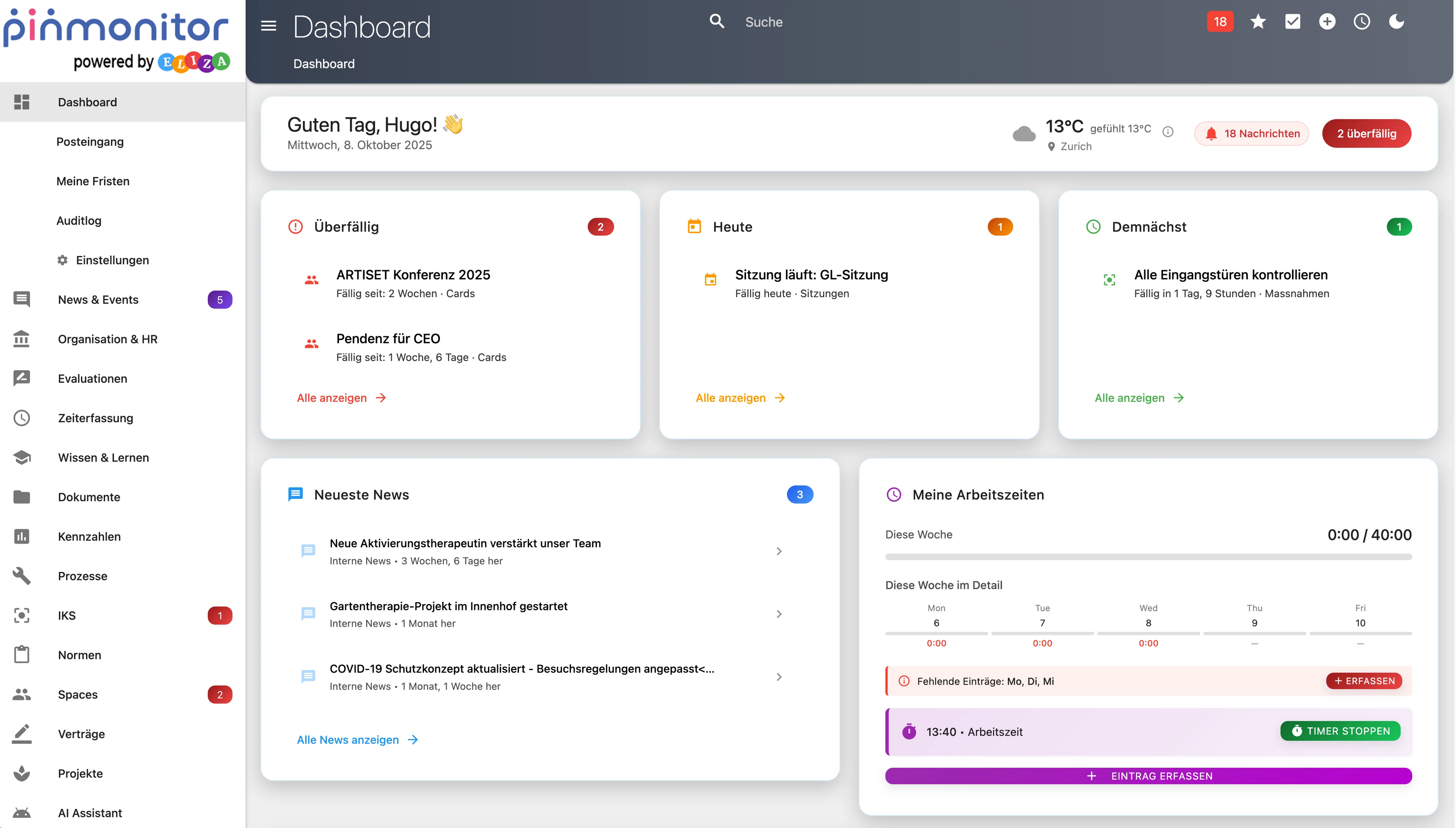The image size is (1456, 828).
Task: Expand the Gartentherapie-Projekt news chevron
Action: click(x=778, y=614)
